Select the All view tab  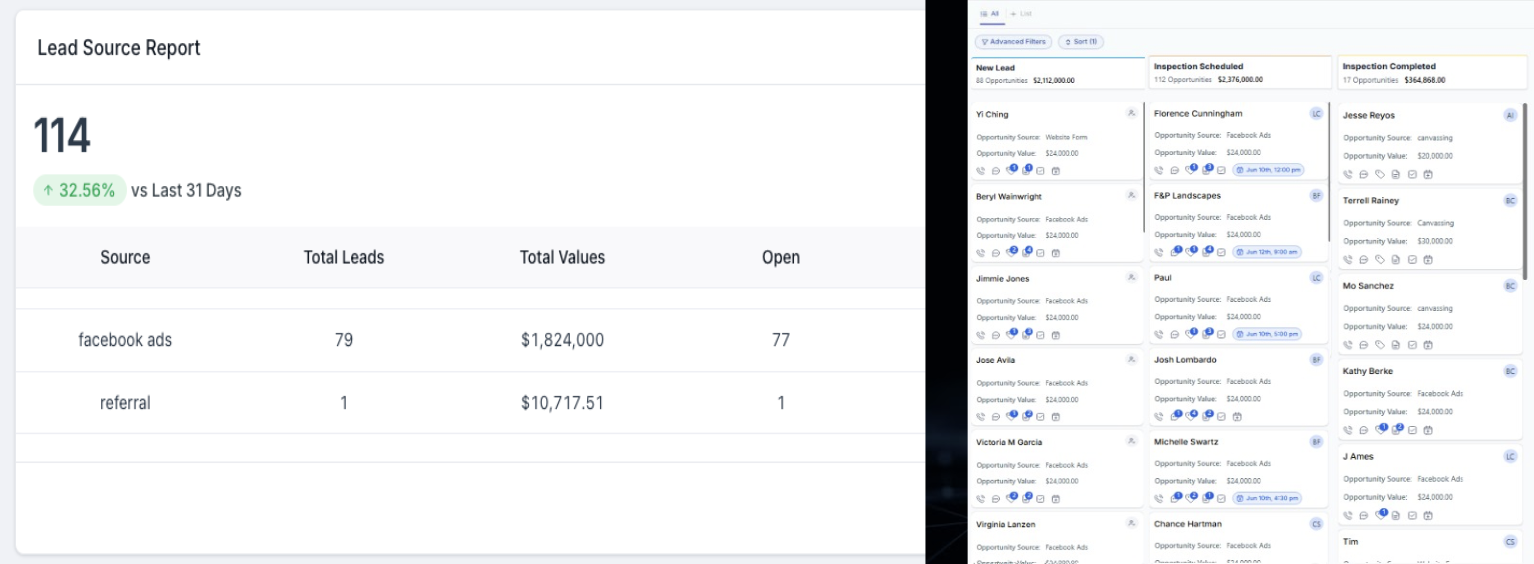click(x=990, y=13)
